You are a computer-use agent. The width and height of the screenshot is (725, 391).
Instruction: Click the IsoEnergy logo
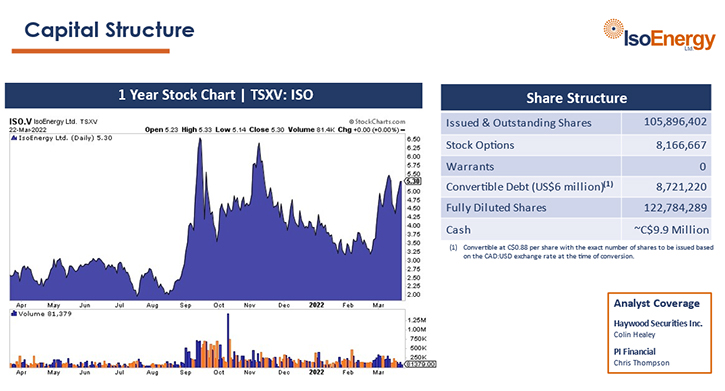coord(660,35)
